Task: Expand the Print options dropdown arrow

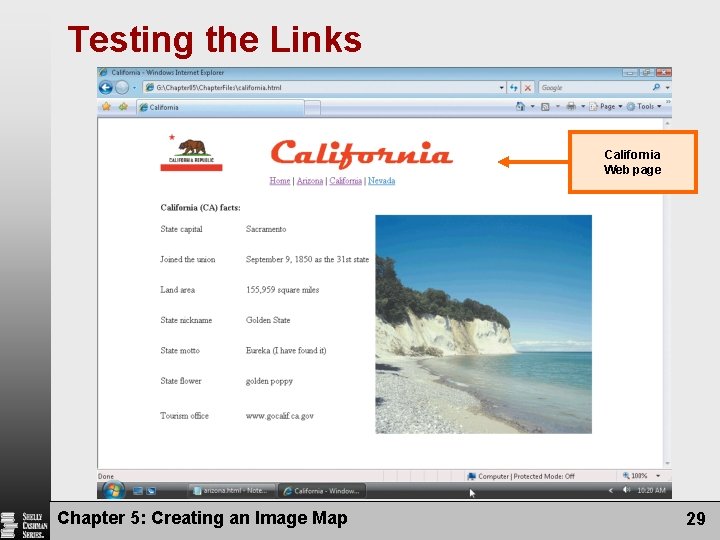Action: (583, 107)
